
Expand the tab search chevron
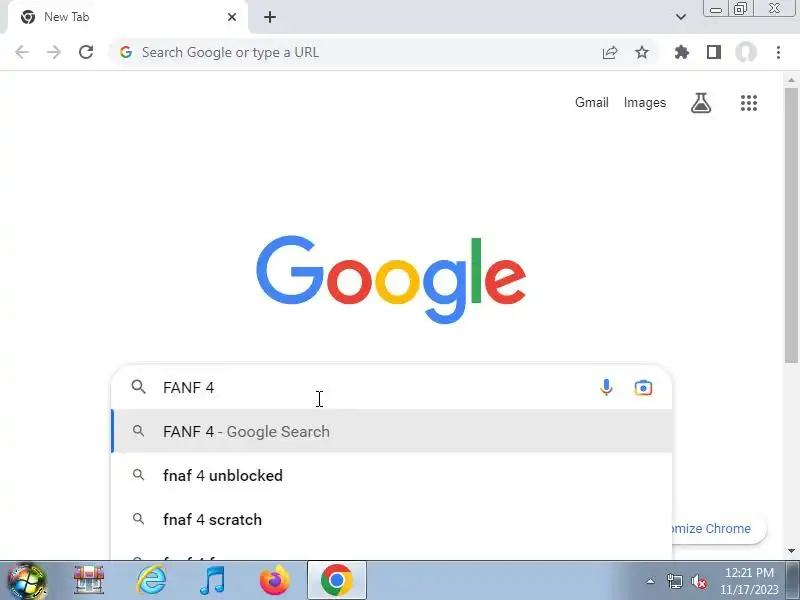tap(681, 17)
